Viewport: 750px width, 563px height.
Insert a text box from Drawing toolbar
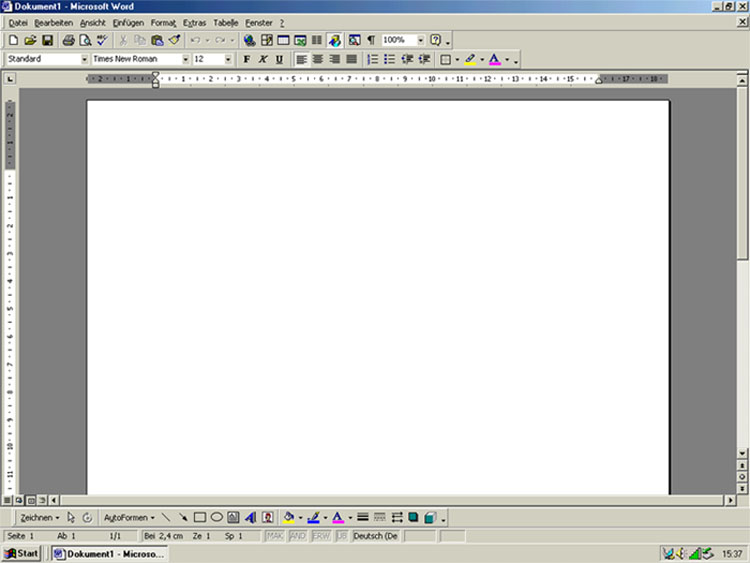click(x=233, y=518)
